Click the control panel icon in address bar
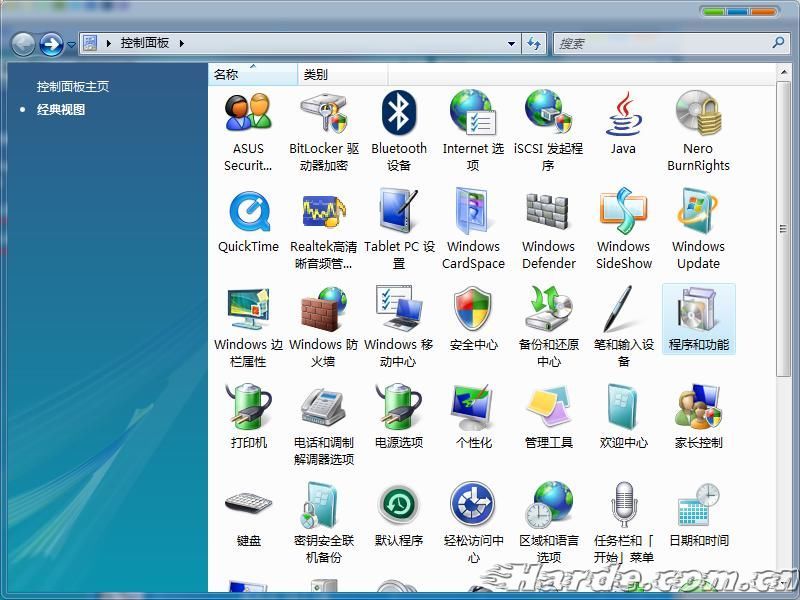The width and height of the screenshot is (800, 600). tap(90, 43)
